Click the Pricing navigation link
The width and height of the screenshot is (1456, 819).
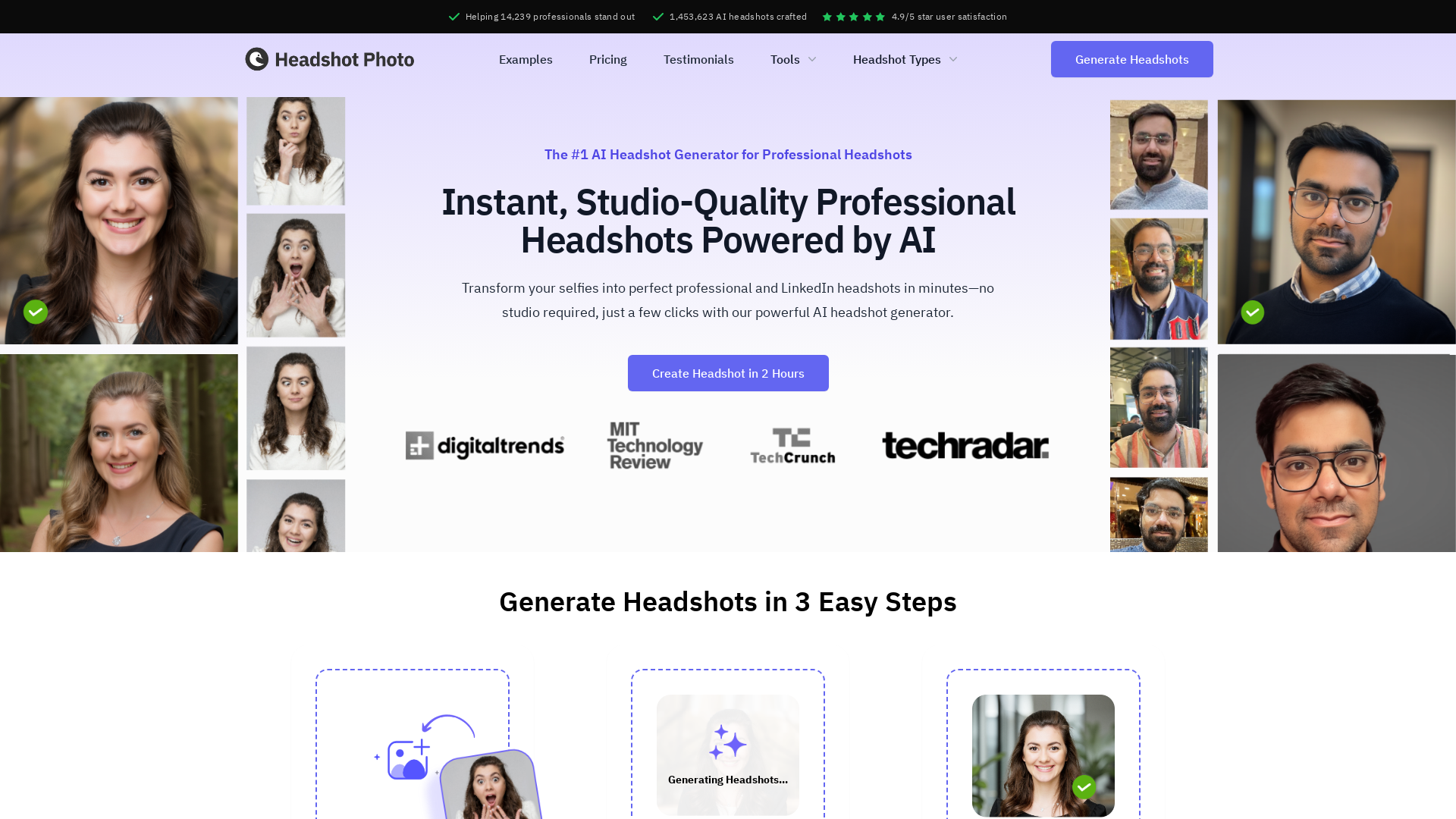pyautogui.click(x=607, y=59)
